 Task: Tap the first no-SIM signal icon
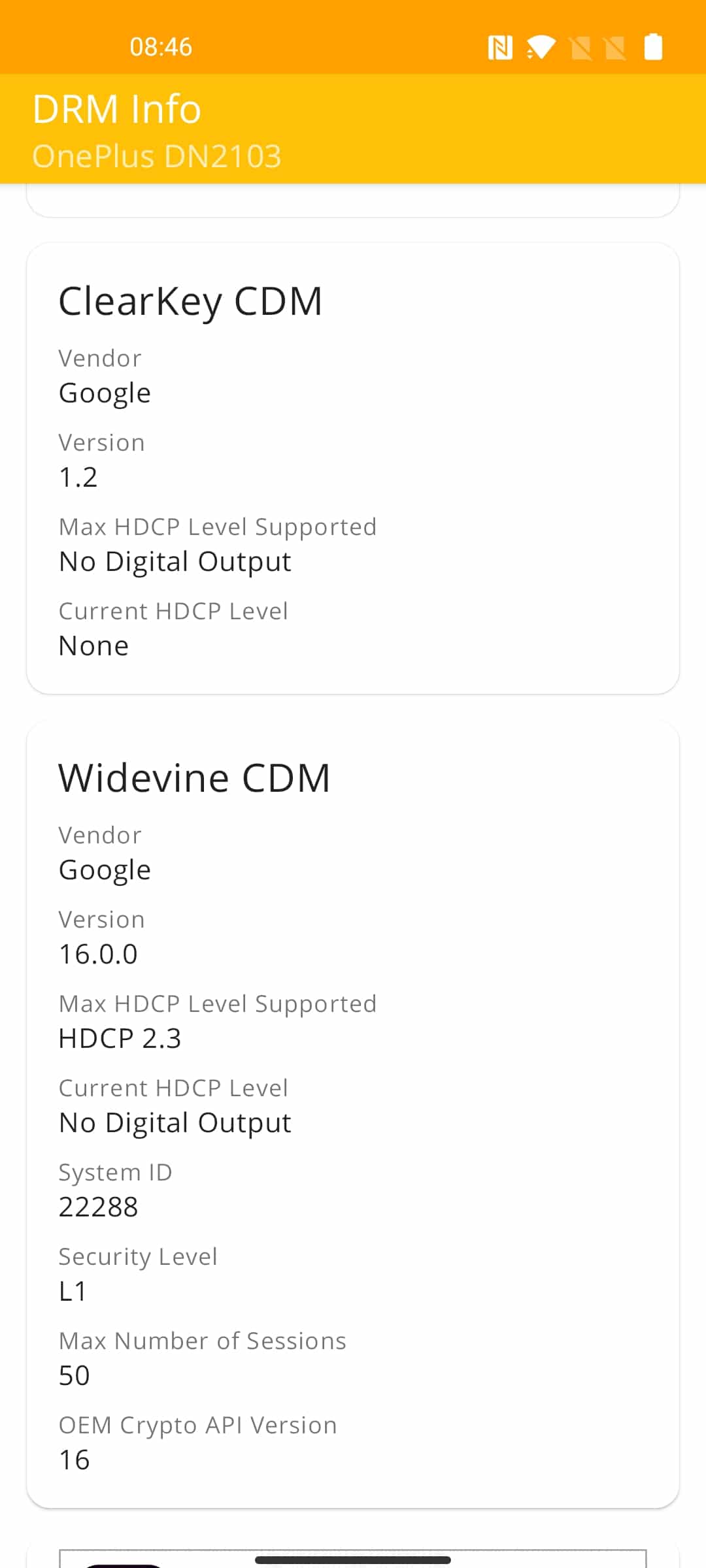(x=580, y=48)
